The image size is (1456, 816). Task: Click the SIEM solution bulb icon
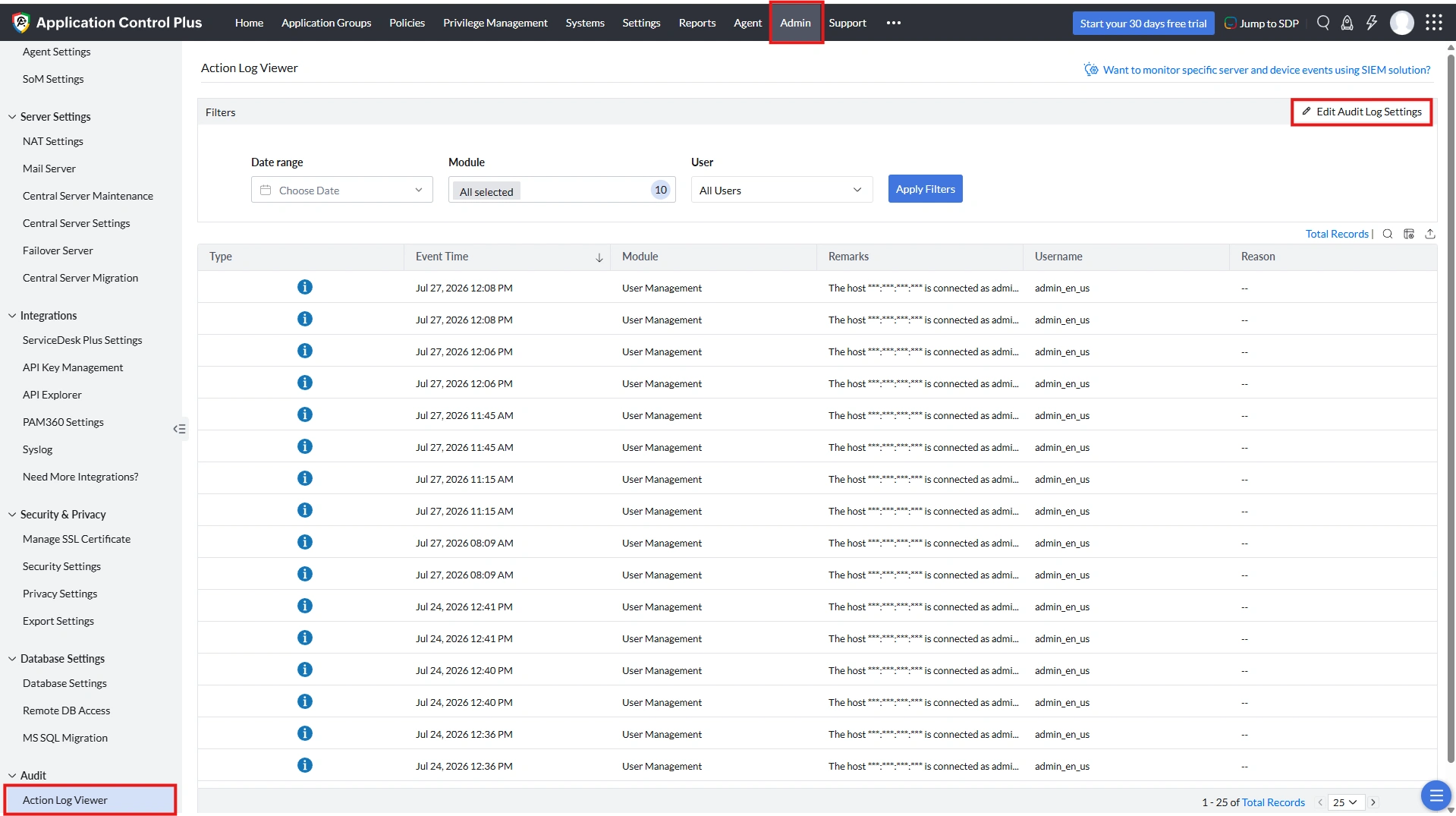click(1091, 69)
